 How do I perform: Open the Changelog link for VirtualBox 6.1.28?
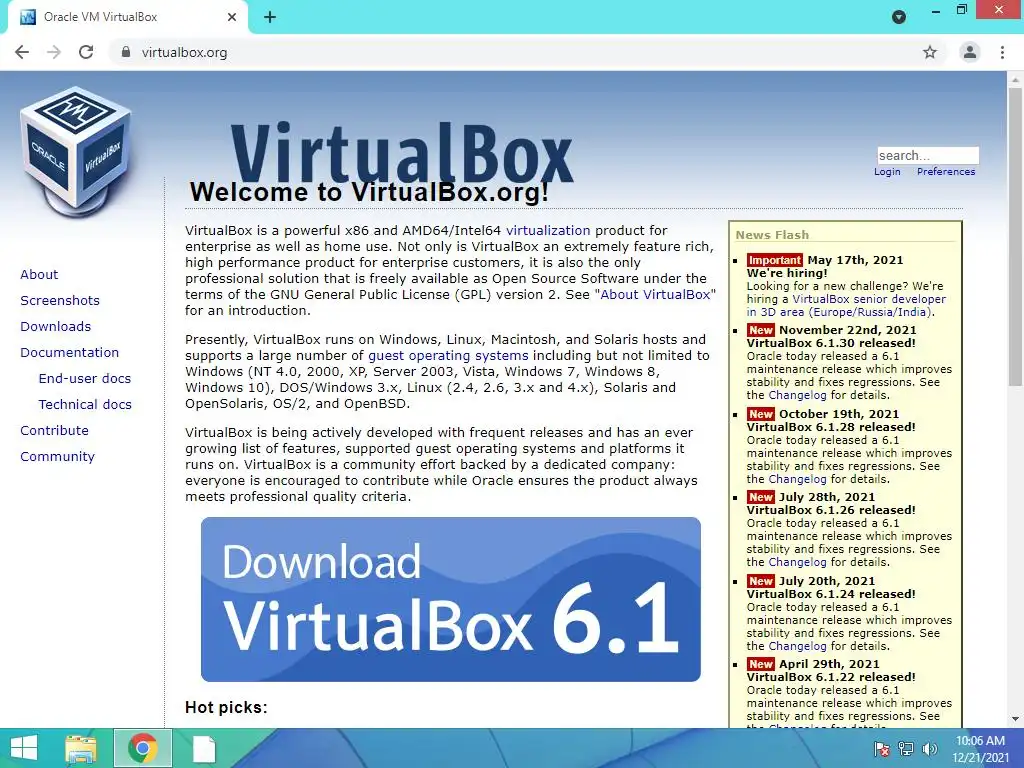(797, 479)
